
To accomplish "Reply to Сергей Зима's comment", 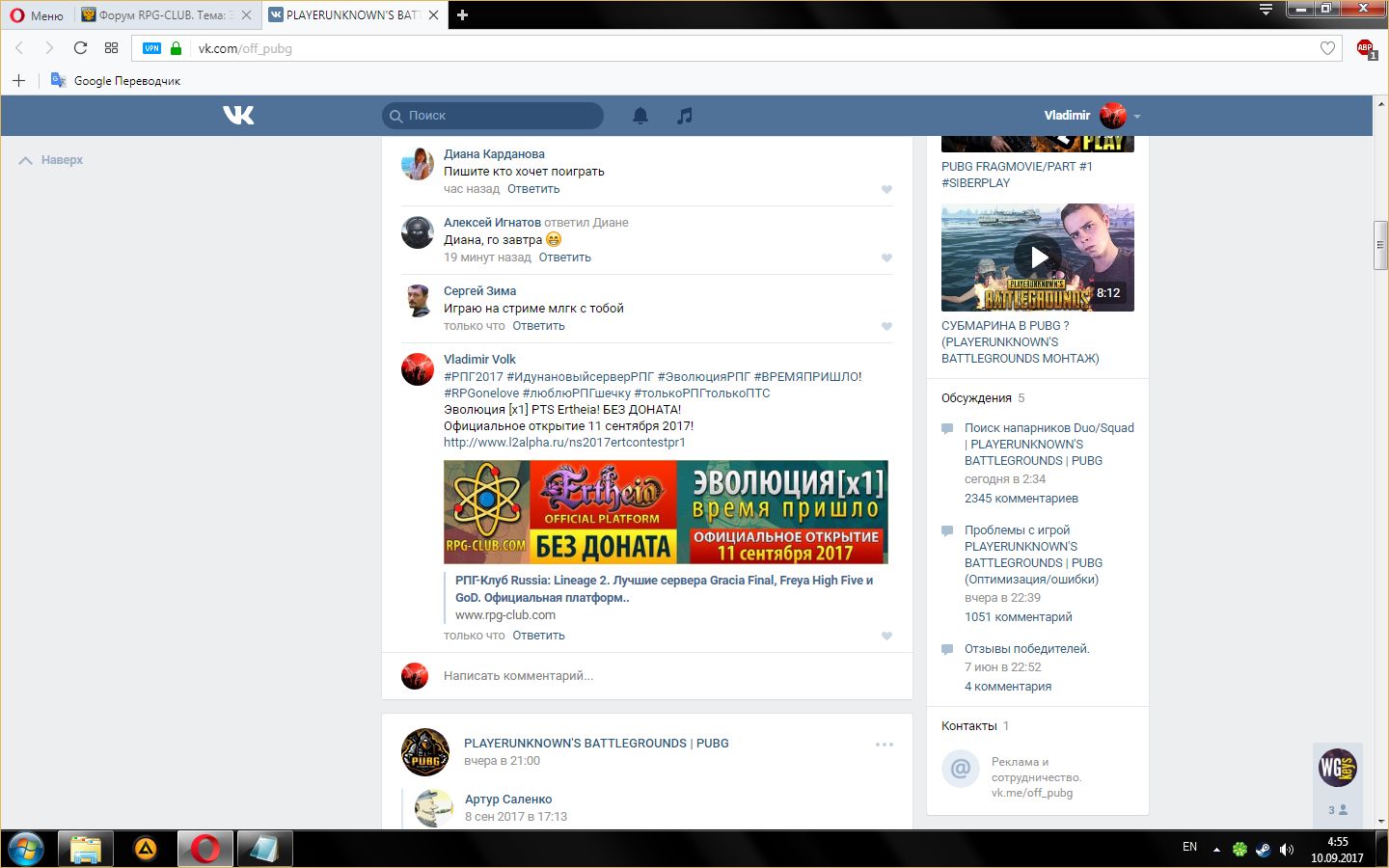I will click(538, 326).
